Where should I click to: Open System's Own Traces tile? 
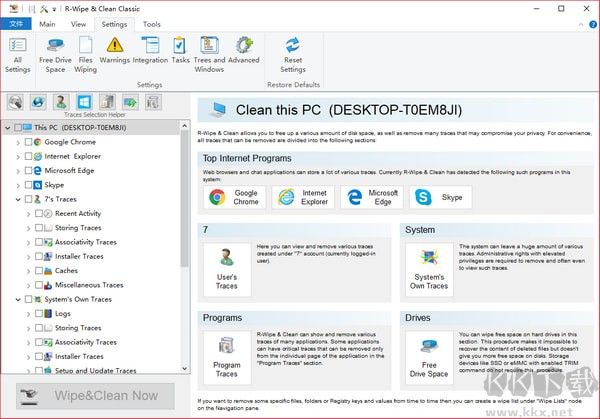429,270
